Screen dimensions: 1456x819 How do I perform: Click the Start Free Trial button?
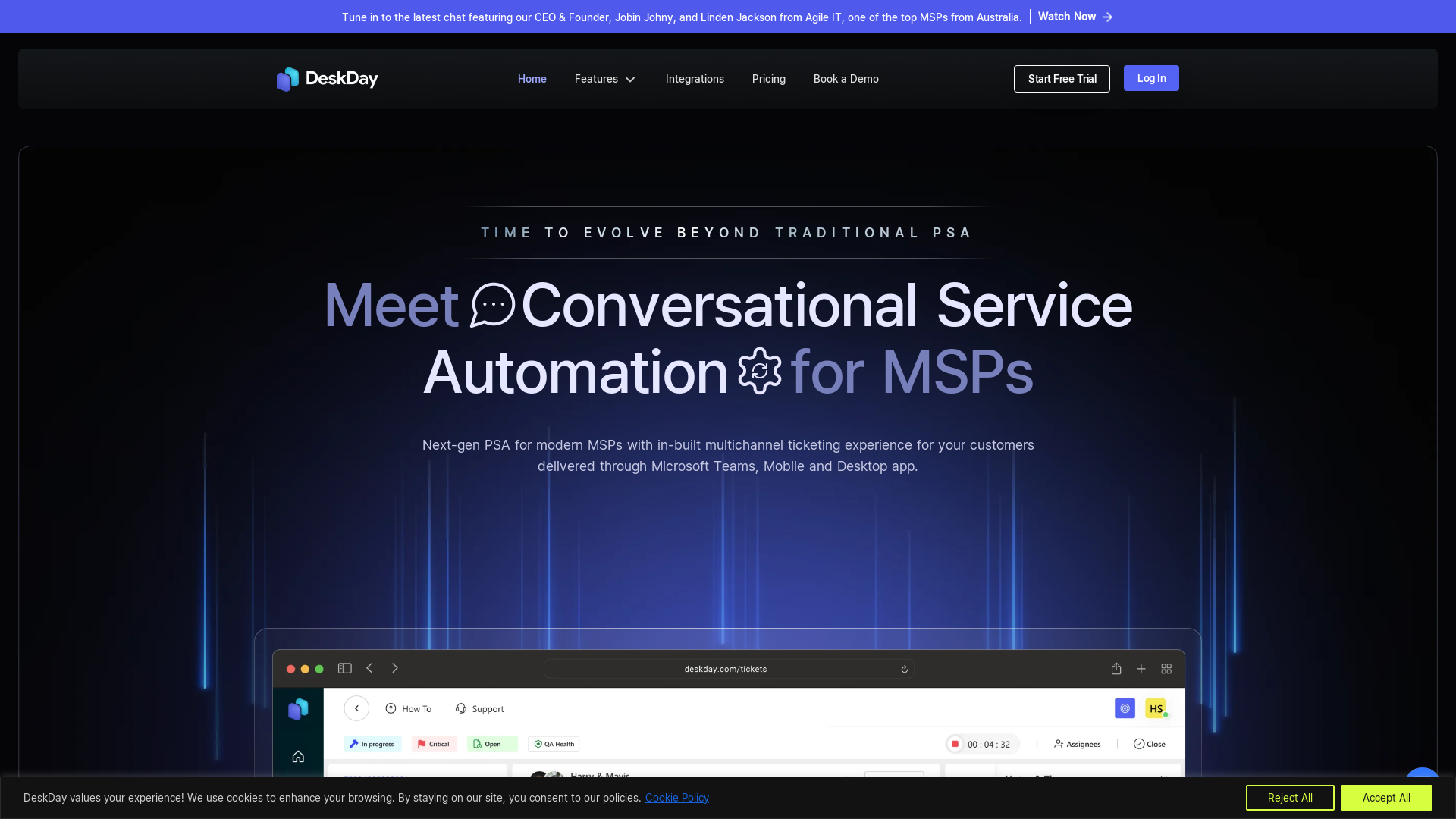pyautogui.click(x=1062, y=79)
